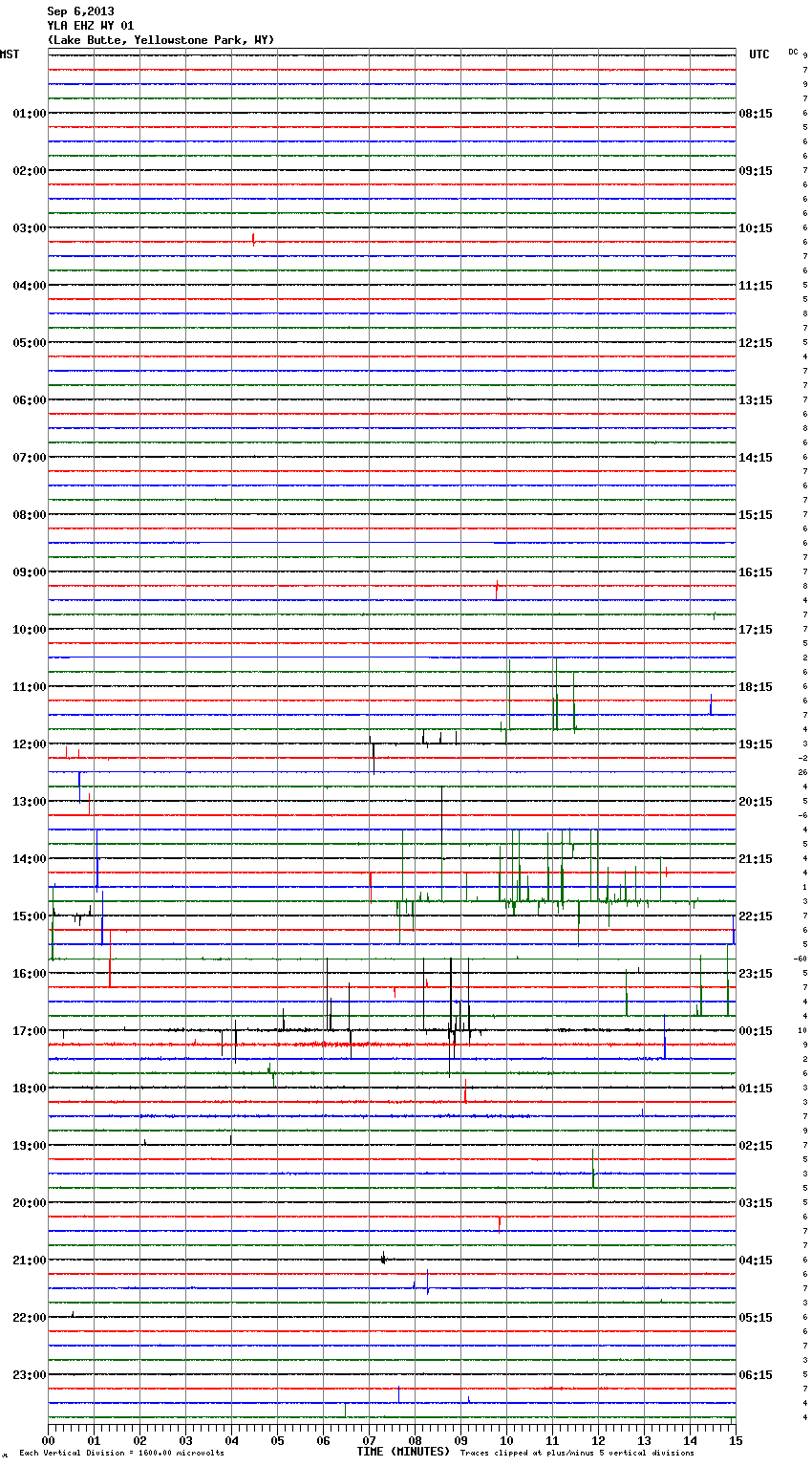Click 'Each Vertical Division = 1600.00 microvolts' note
Image resolution: width=812 pixels, height=1466 pixels.
tap(121, 1454)
